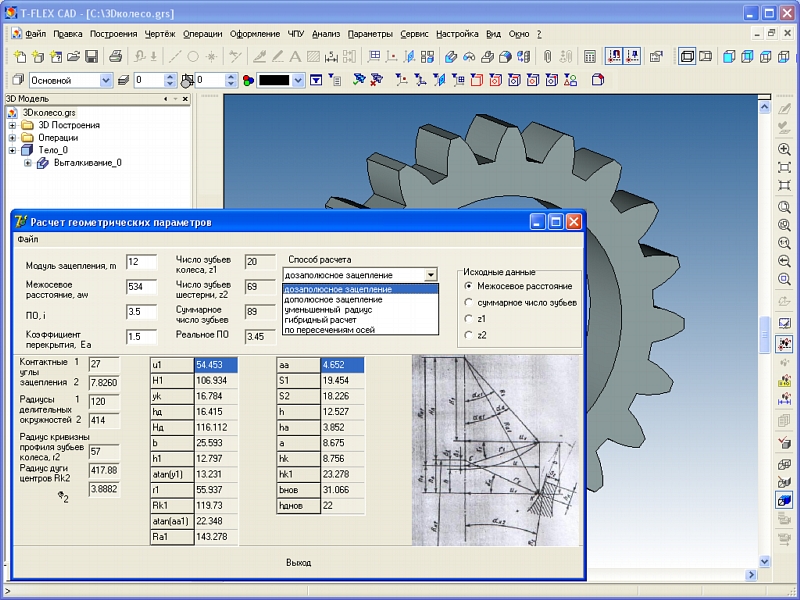Open the calculator/variables table icon
The height and width of the screenshot is (600, 800).
[590, 56]
